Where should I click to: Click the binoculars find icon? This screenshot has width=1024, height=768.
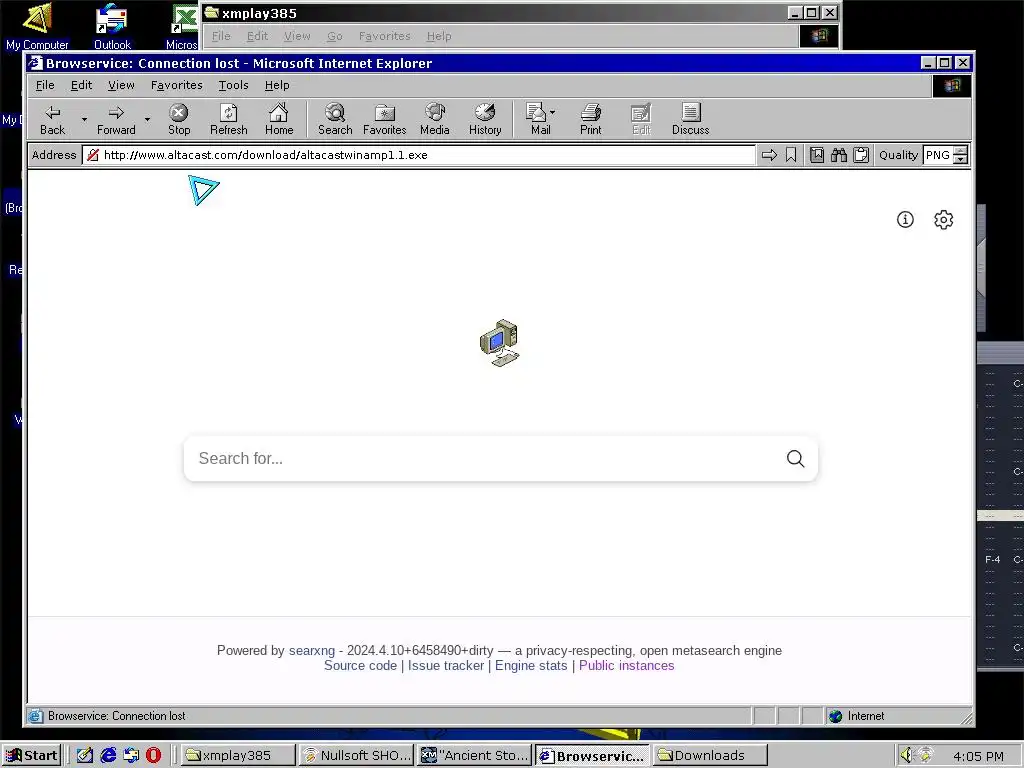(839, 155)
